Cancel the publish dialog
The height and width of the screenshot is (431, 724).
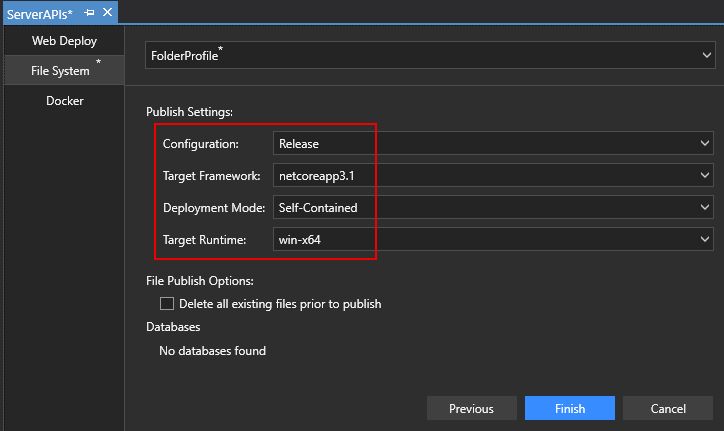668,408
